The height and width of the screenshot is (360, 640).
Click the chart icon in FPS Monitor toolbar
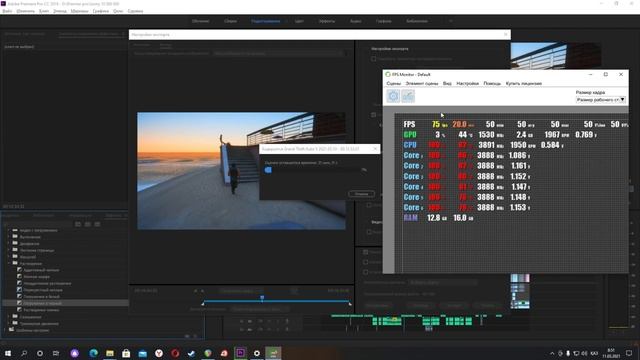[408, 96]
